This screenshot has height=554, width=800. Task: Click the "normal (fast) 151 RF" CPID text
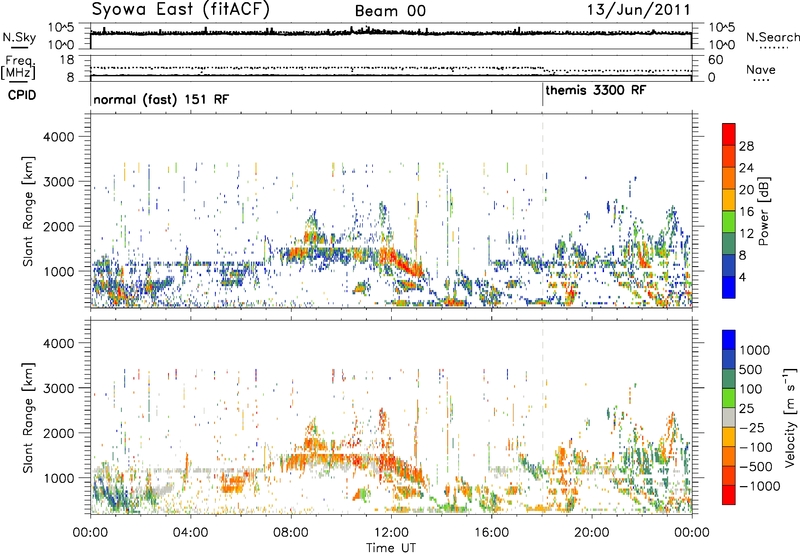click(x=161, y=99)
